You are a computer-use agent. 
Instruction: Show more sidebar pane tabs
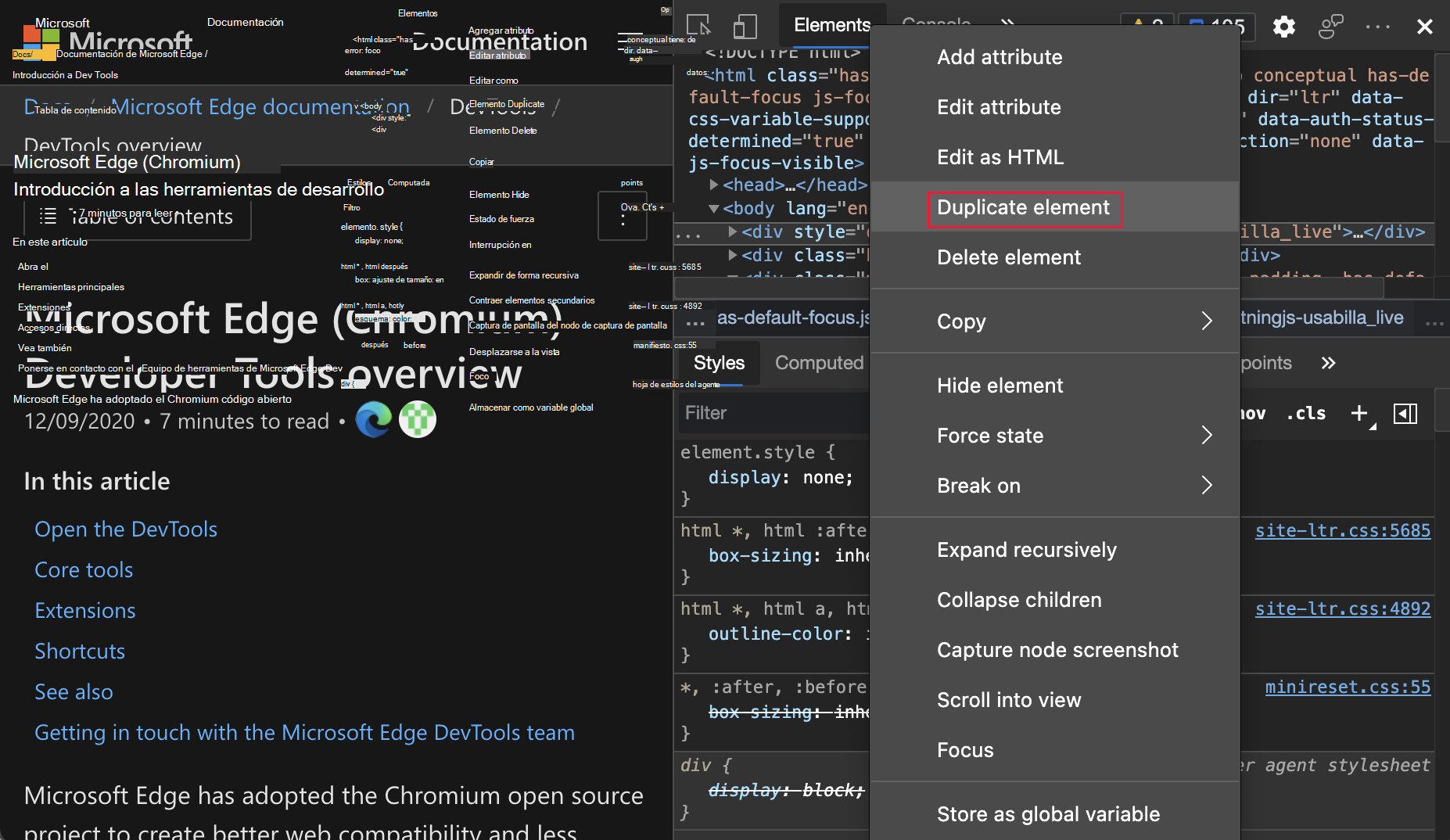click(1328, 363)
